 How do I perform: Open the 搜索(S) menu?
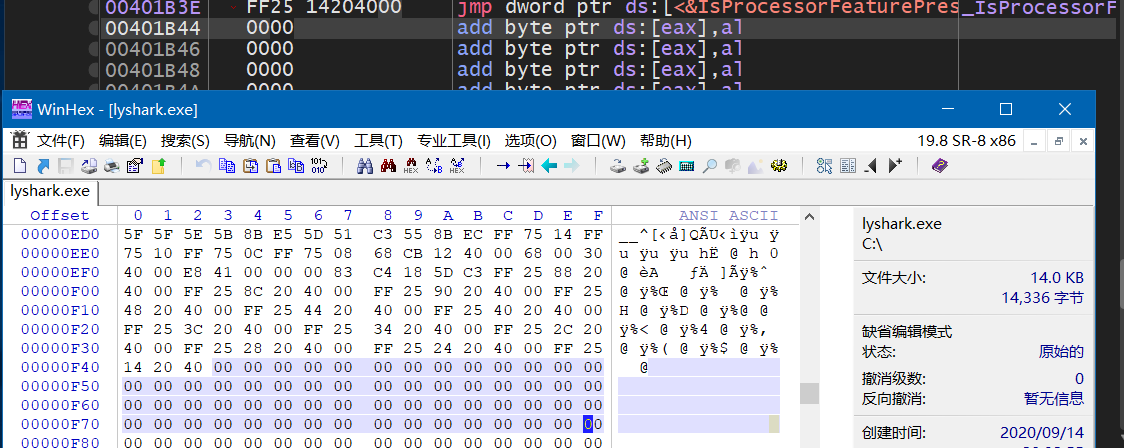(x=185, y=140)
